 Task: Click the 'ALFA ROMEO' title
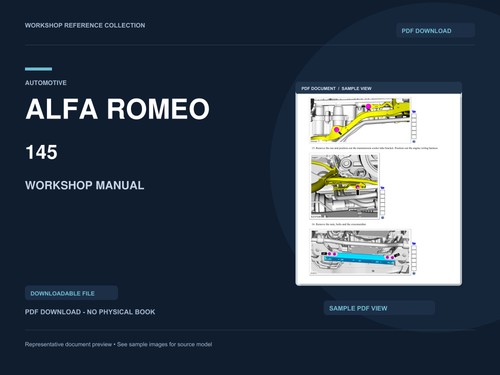click(x=117, y=109)
